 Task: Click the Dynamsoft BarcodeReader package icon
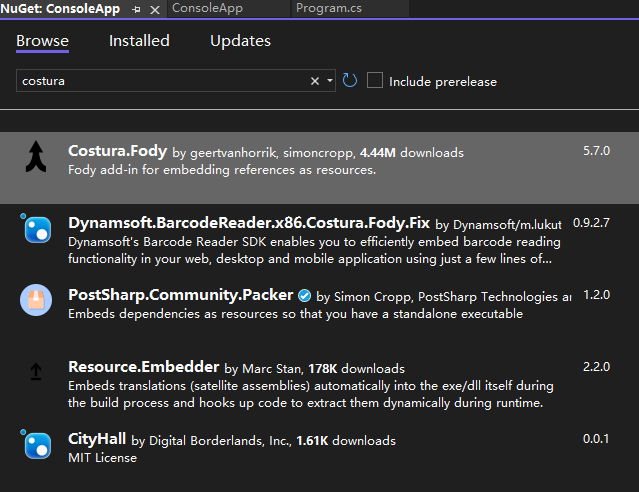(x=37, y=229)
